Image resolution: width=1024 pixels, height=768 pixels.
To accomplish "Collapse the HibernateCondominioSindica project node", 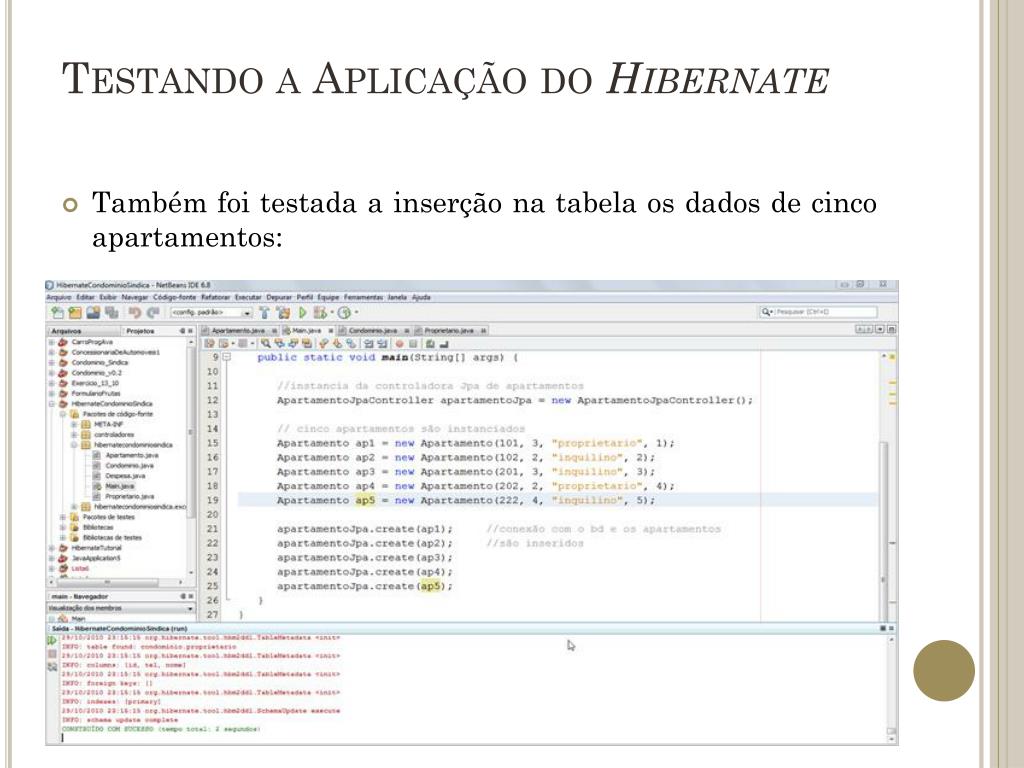I will pyautogui.click(x=51, y=404).
